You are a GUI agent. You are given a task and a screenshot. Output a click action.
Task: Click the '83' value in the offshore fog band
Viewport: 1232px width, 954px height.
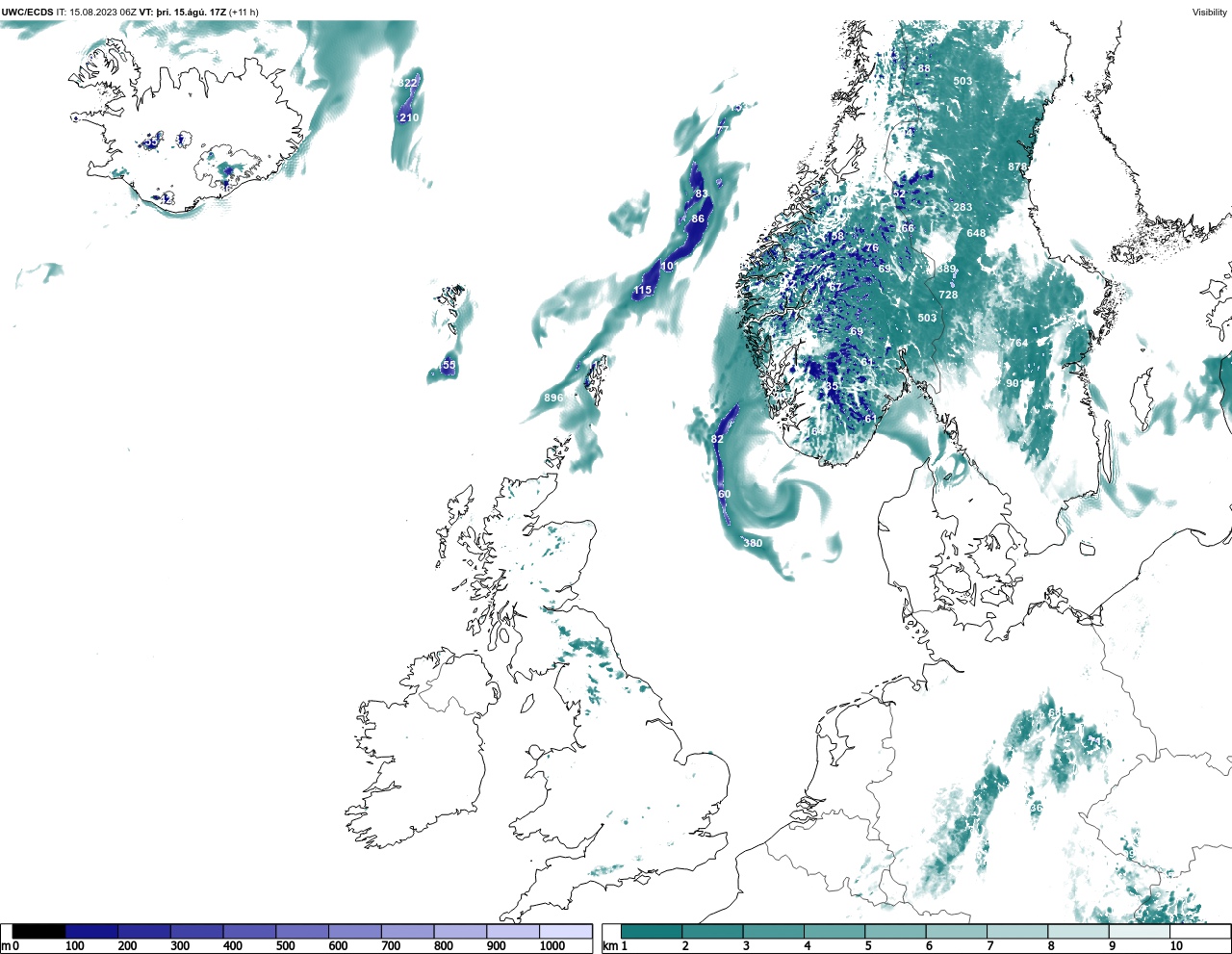click(x=702, y=193)
